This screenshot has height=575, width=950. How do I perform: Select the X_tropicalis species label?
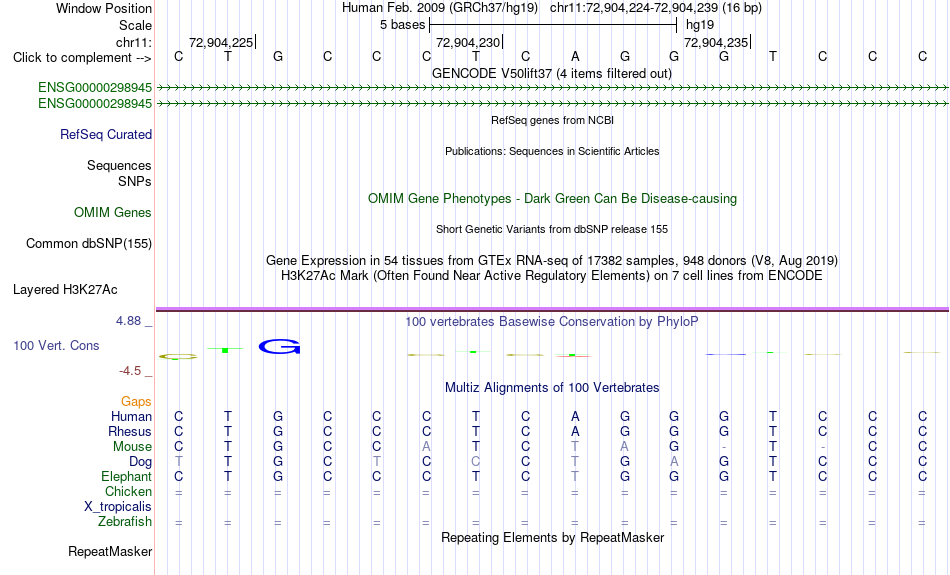coord(118,507)
